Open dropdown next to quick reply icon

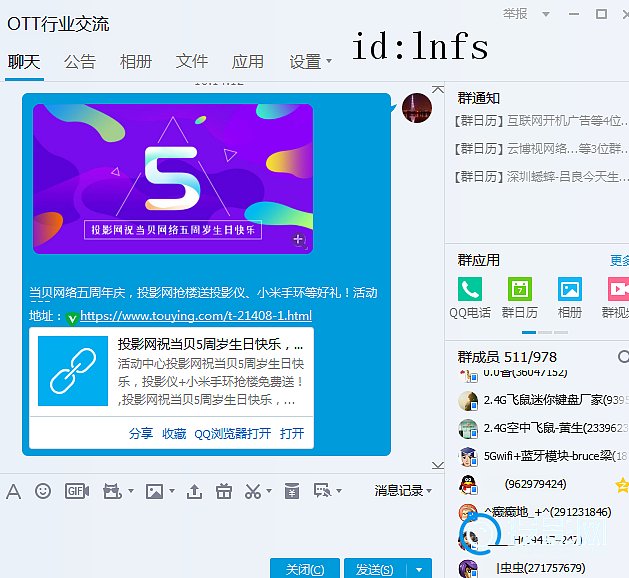339,491
